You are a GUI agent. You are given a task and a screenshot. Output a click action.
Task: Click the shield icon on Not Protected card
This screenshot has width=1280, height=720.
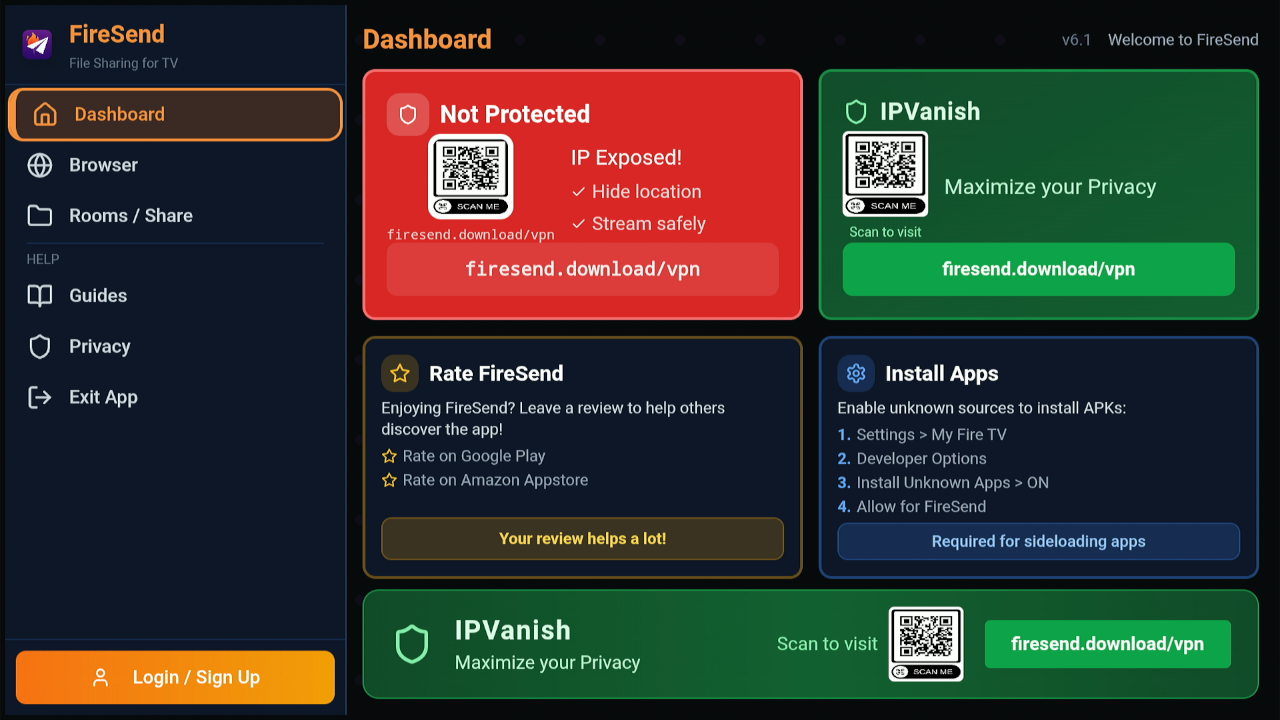[408, 115]
